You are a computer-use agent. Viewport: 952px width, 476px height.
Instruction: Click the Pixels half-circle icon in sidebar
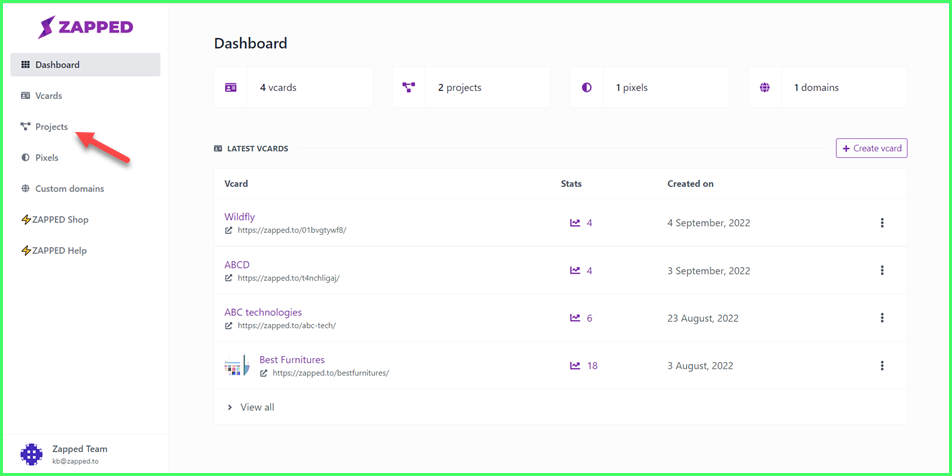coord(26,157)
